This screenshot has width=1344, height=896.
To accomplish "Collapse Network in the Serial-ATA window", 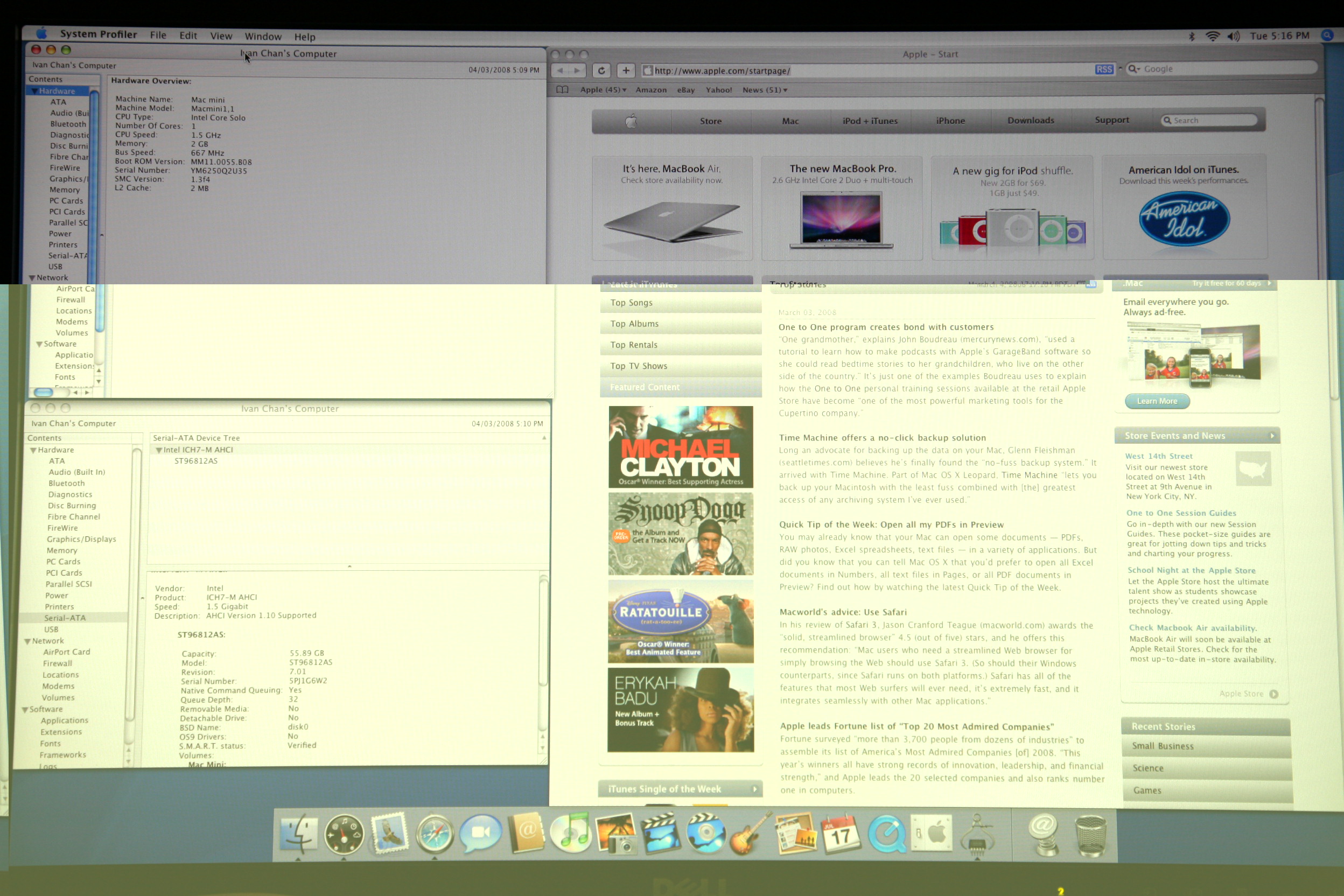I will click(27, 641).
